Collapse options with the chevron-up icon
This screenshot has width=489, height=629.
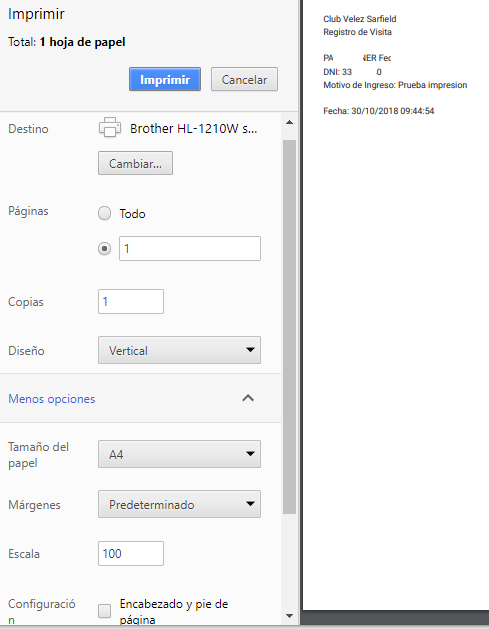pos(248,398)
